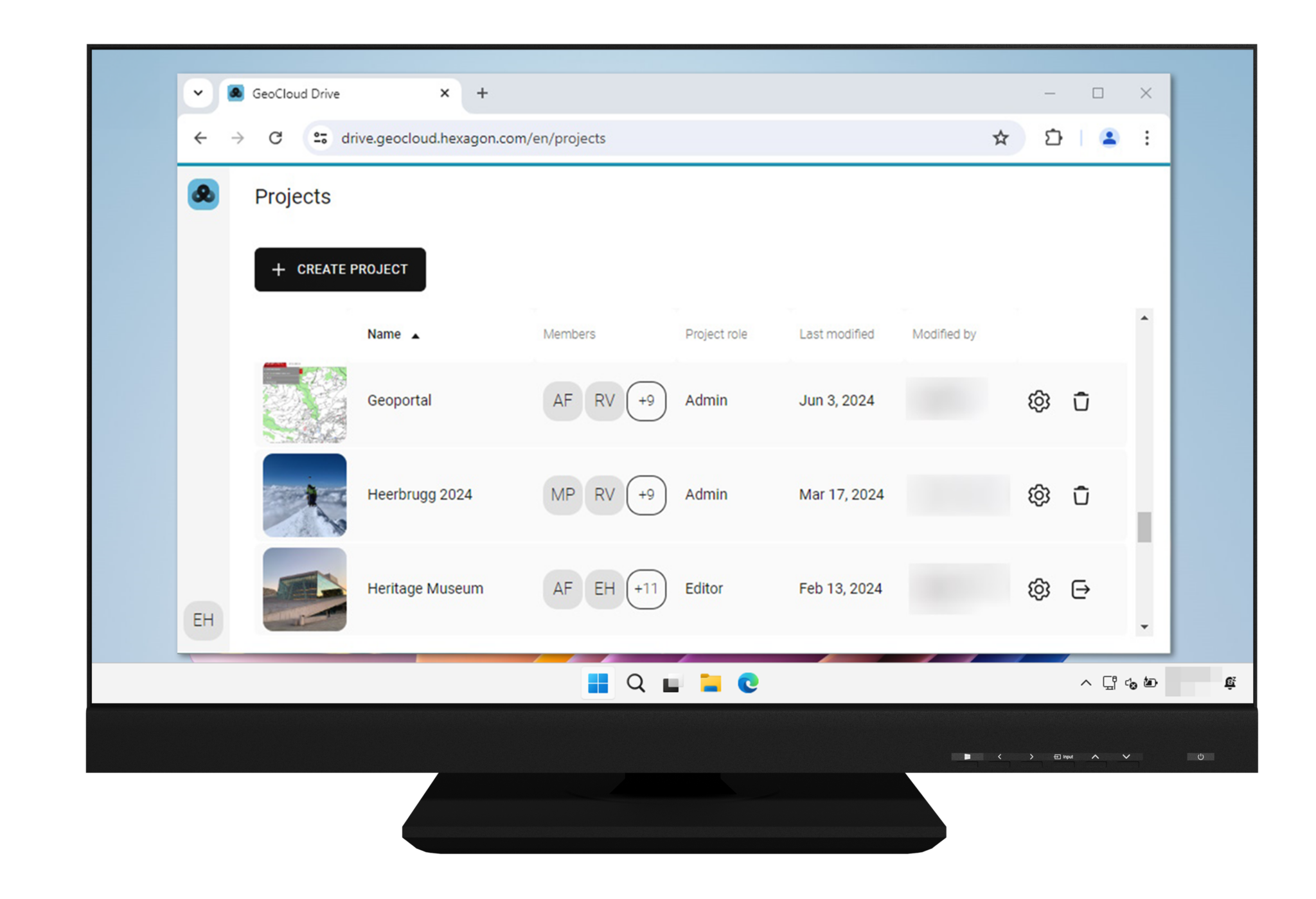Click the project list scrollbar thumb
Image resolution: width=1316 pixels, height=899 pixels.
(1144, 527)
